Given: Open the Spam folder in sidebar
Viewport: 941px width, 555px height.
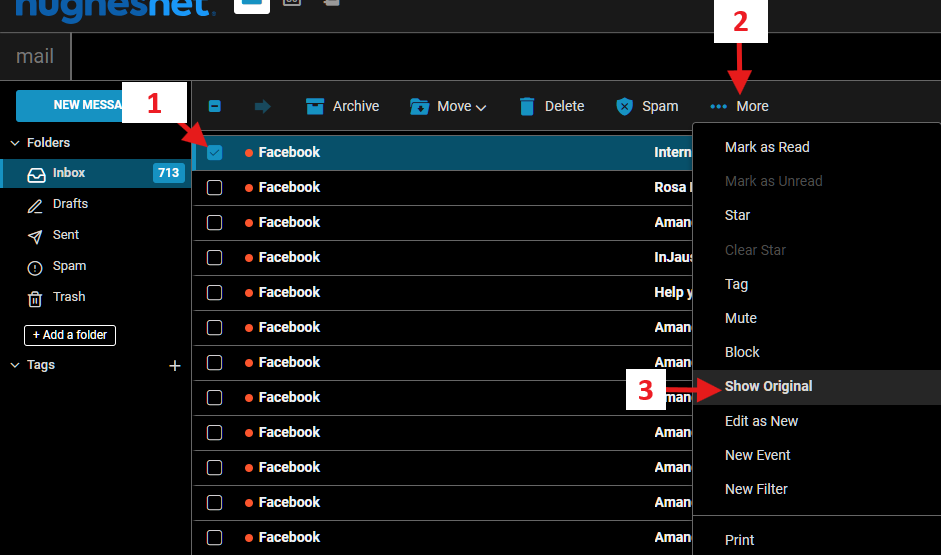Looking at the screenshot, I should [69, 266].
